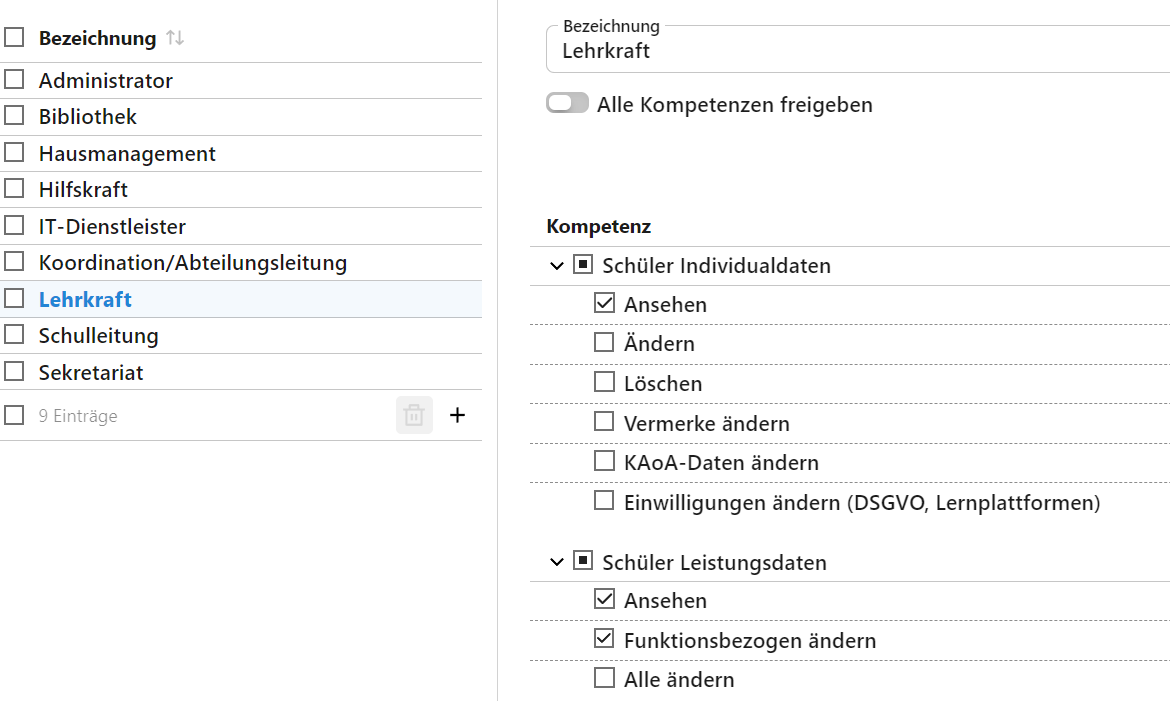Collapse Schüler Leistungsdaten chevron
The height and width of the screenshot is (701, 1170).
557,562
